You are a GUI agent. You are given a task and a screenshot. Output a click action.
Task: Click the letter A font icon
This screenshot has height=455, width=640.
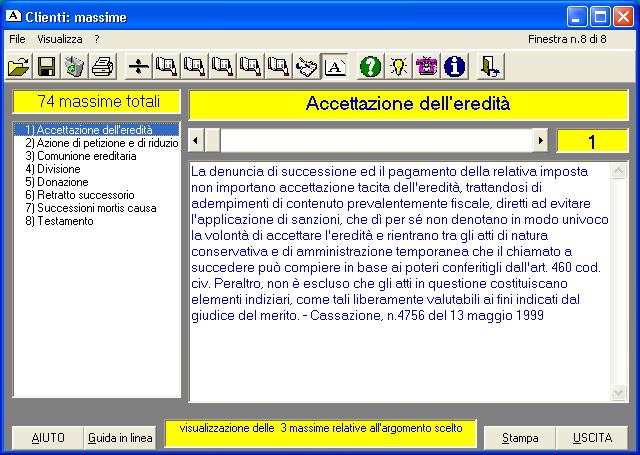coord(336,67)
